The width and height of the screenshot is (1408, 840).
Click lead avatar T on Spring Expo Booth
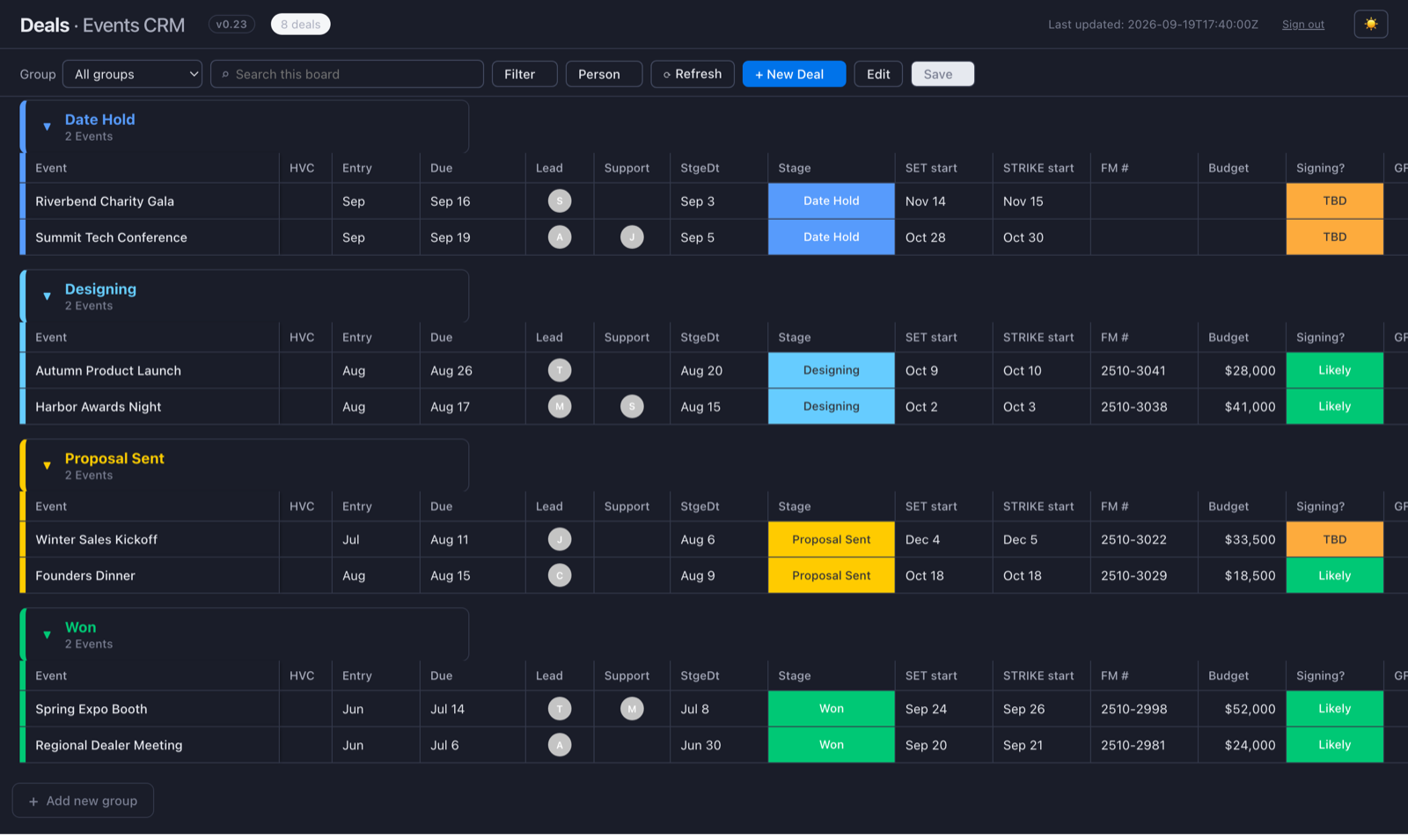point(560,709)
